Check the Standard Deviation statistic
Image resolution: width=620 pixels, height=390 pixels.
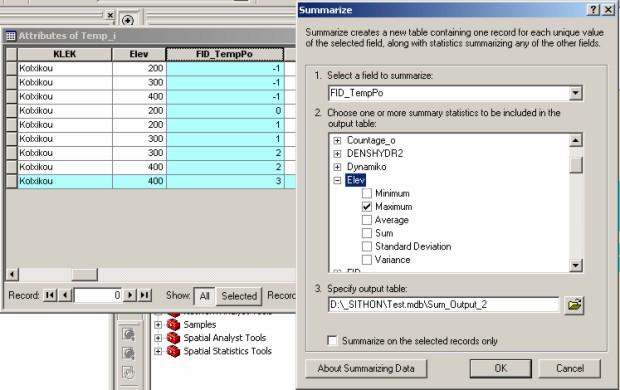pyautogui.click(x=367, y=246)
